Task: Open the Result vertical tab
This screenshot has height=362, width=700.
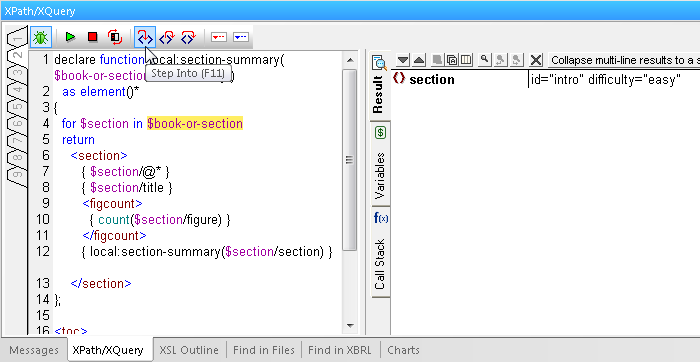Action: (379, 85)
